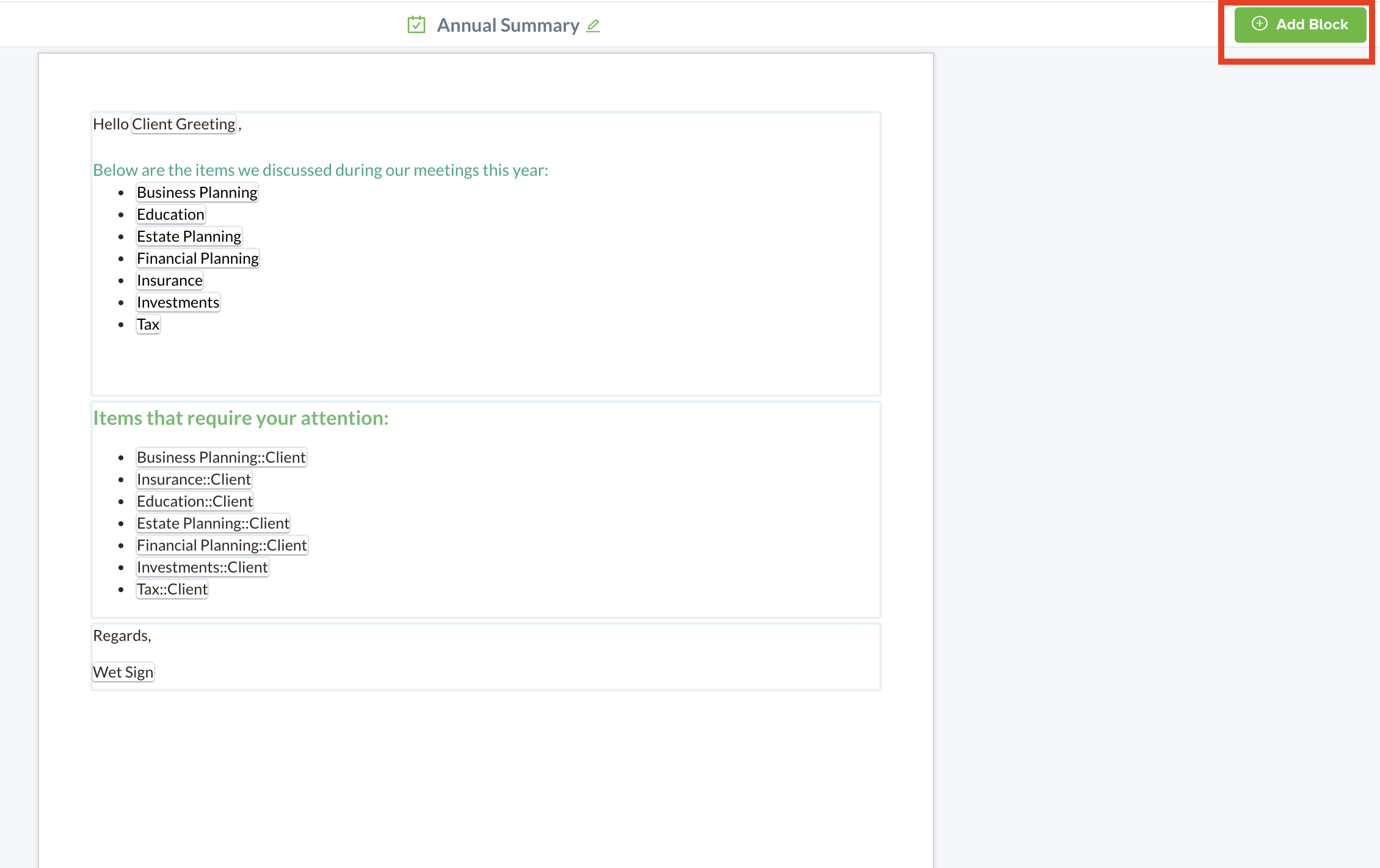Click the Investments topic tag
The width and height of the screenshot is (1380, 868).
click(x=178, y=302)
